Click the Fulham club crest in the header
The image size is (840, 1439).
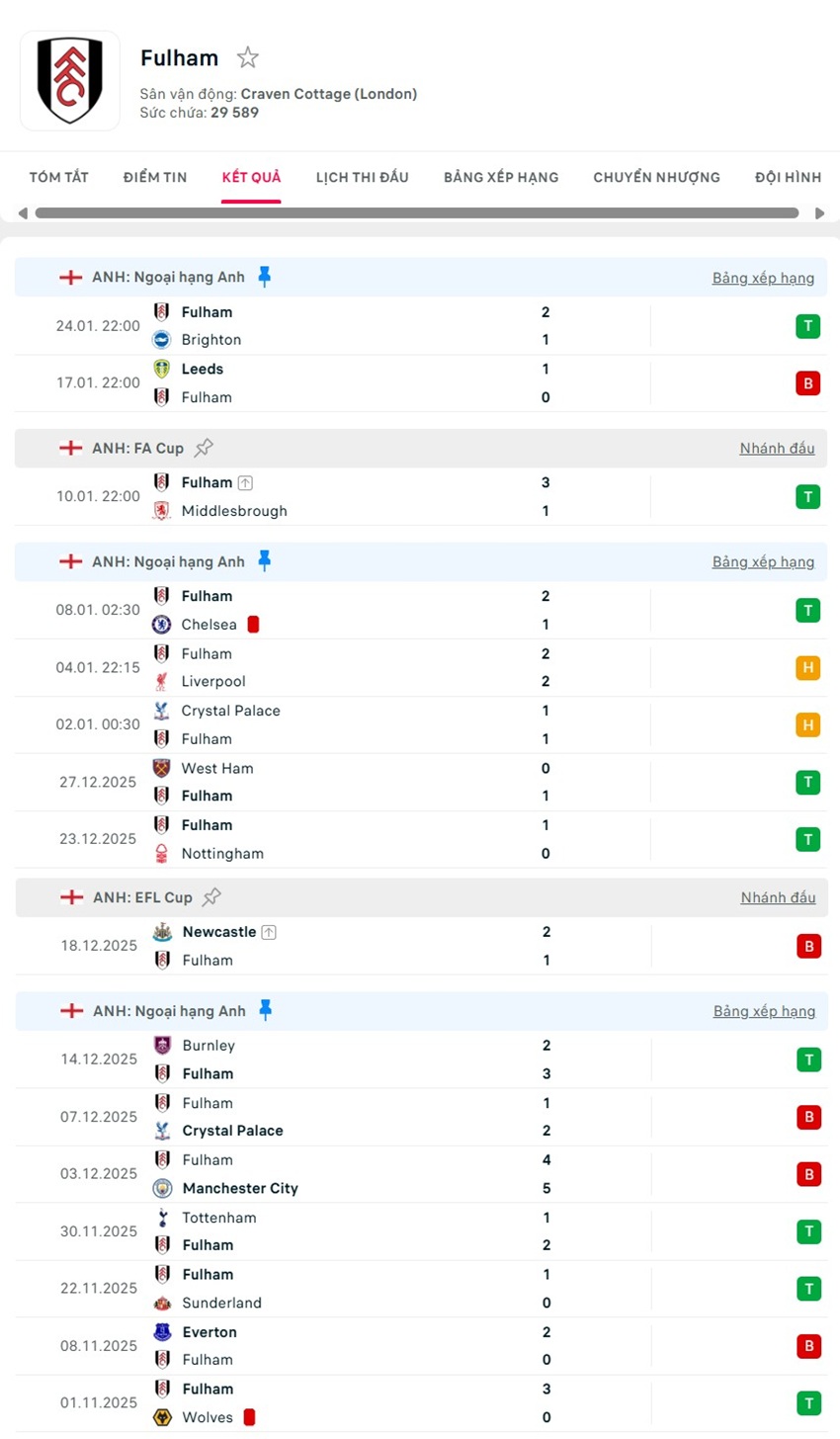pyautogui.click(x=69, y=80)
